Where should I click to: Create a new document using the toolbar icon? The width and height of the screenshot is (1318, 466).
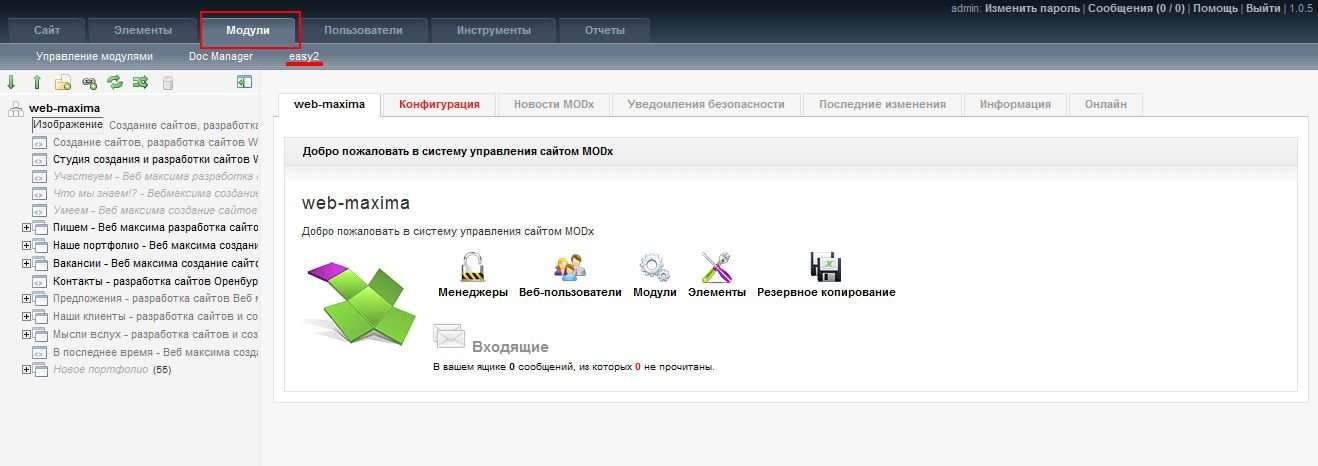pos(63,83)
